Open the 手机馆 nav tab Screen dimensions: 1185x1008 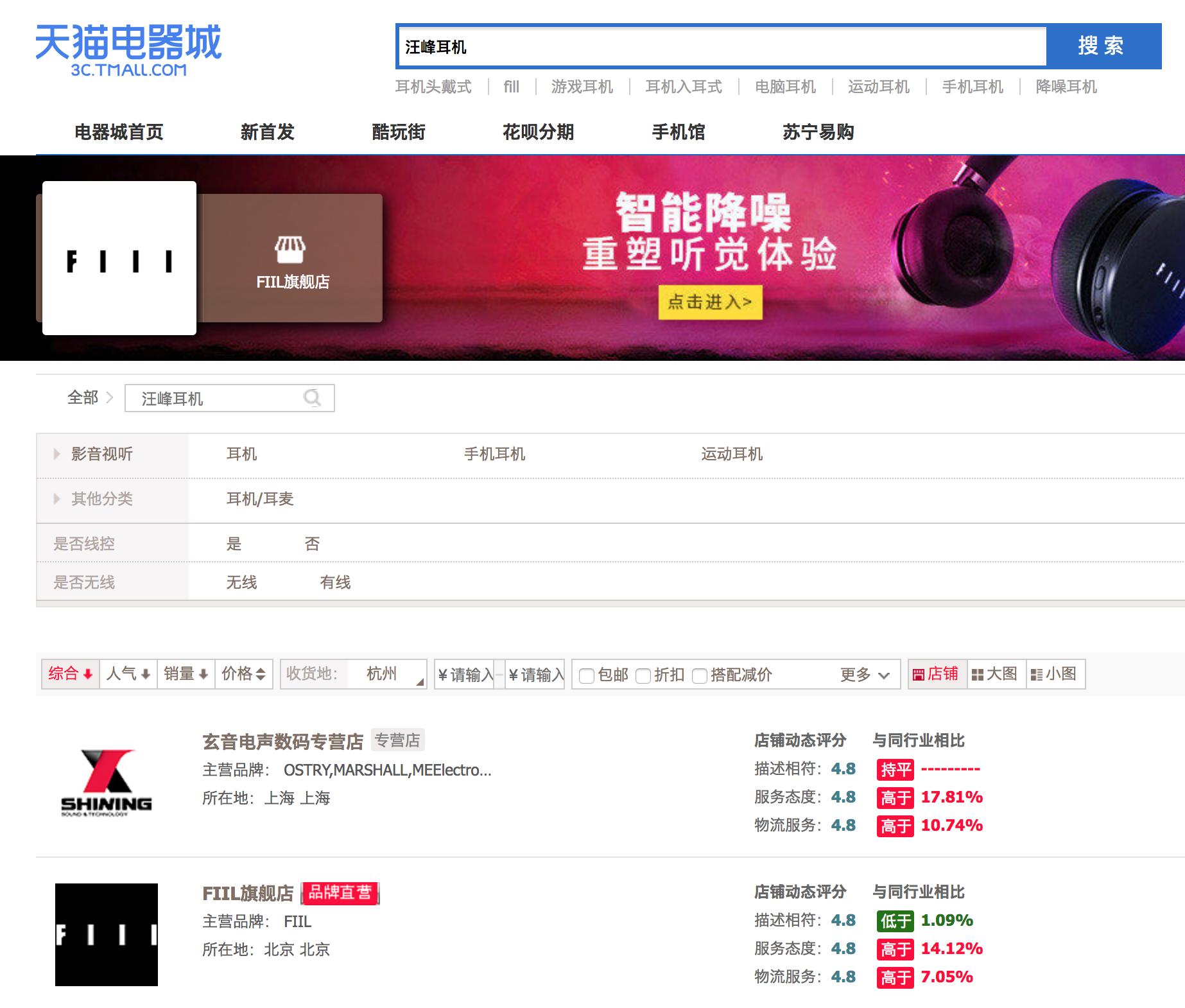tap(679, 132)
